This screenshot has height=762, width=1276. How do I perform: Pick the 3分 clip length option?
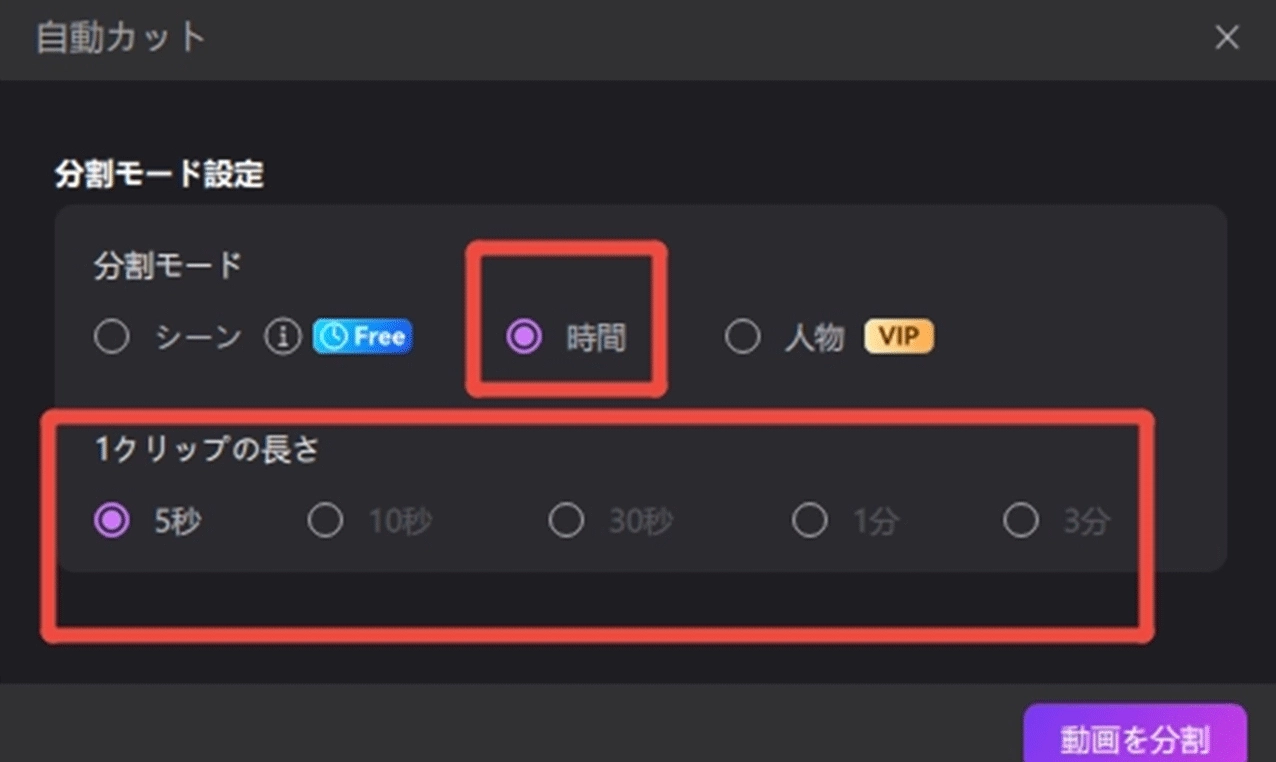pos(1022,520)
